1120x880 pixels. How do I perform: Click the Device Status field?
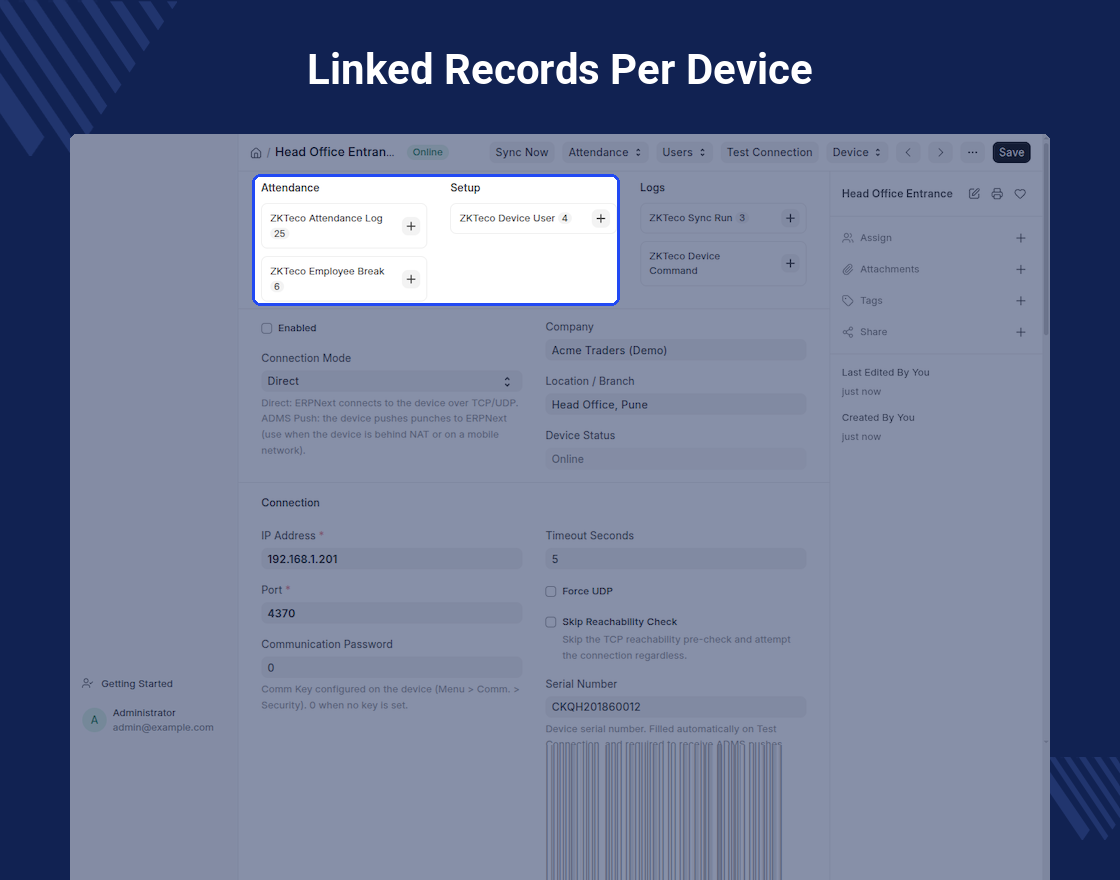(676, 459)
